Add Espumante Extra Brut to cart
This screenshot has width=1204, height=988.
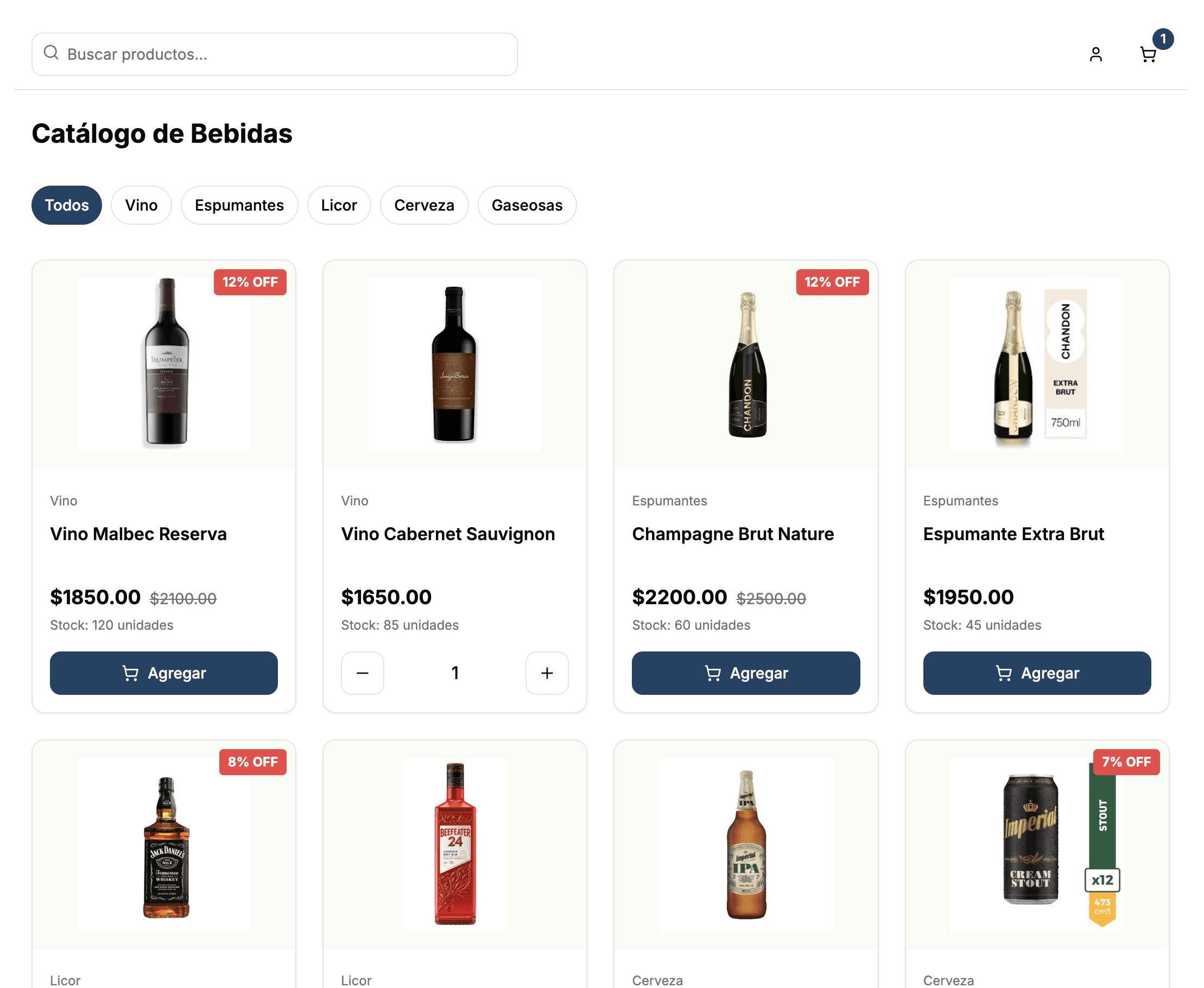(1037, 673)
